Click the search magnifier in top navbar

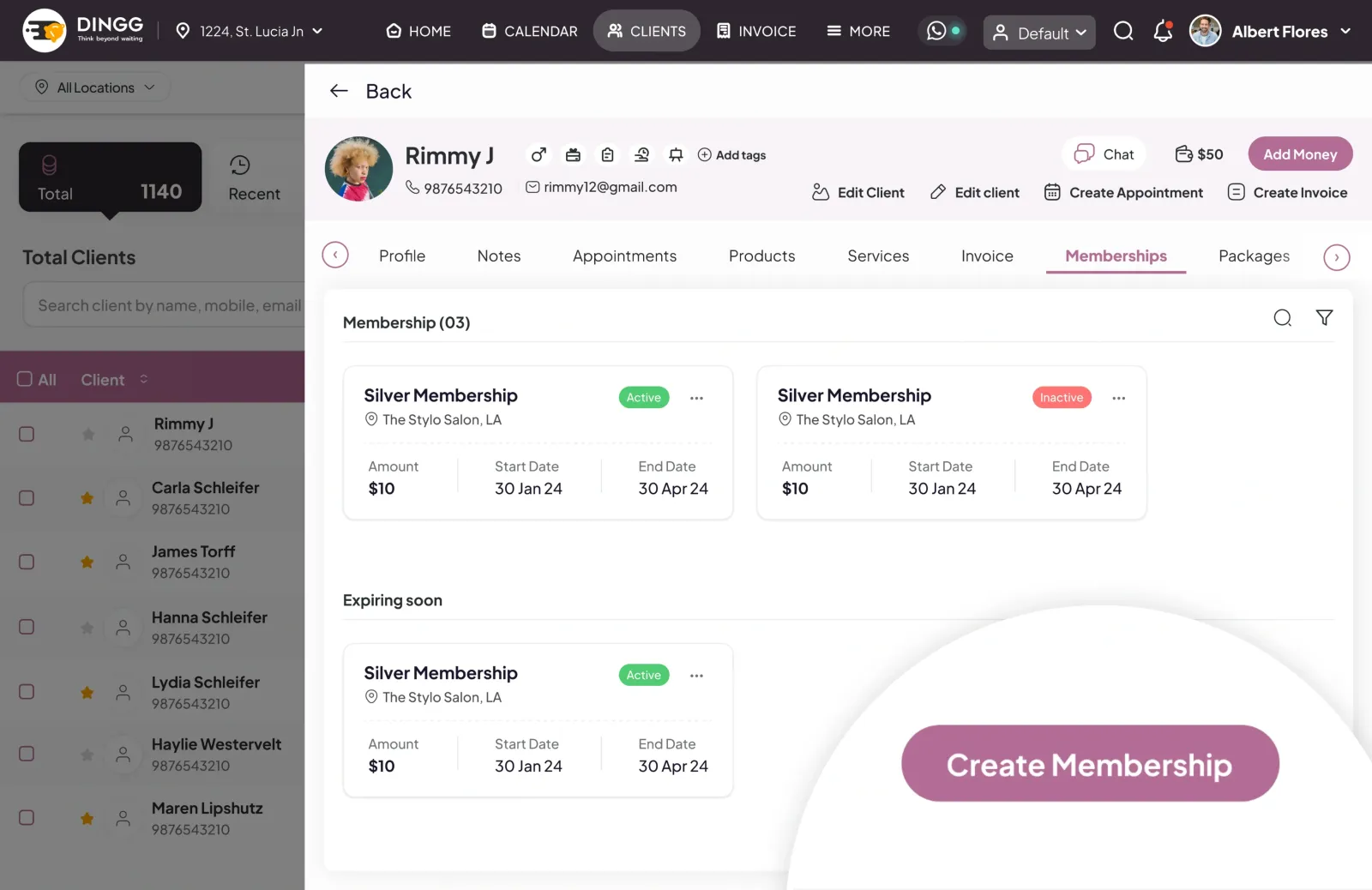click(x=1123, y=32)
